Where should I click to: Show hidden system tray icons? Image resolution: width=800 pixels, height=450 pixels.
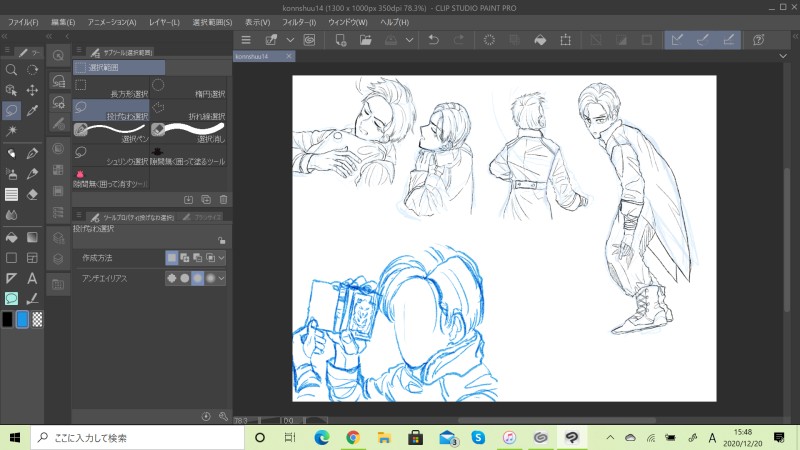(x=610, y=438)
